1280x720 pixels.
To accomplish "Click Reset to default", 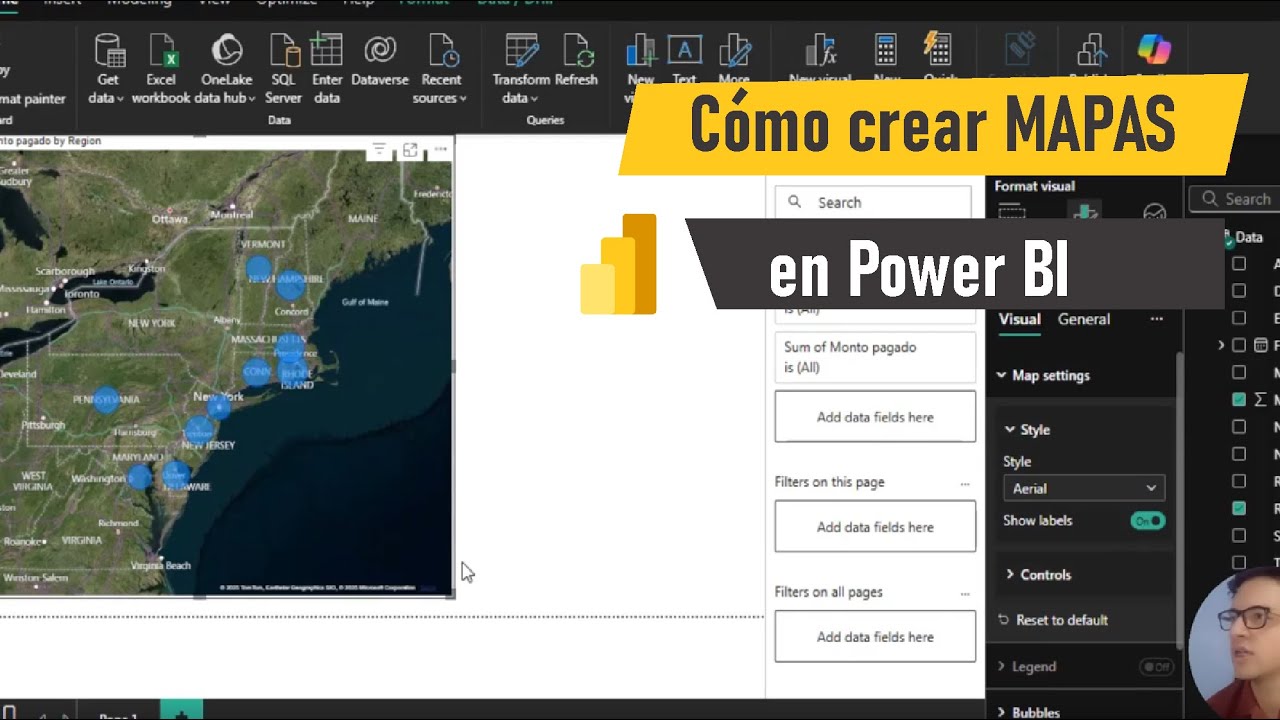I will point(1052,620).
